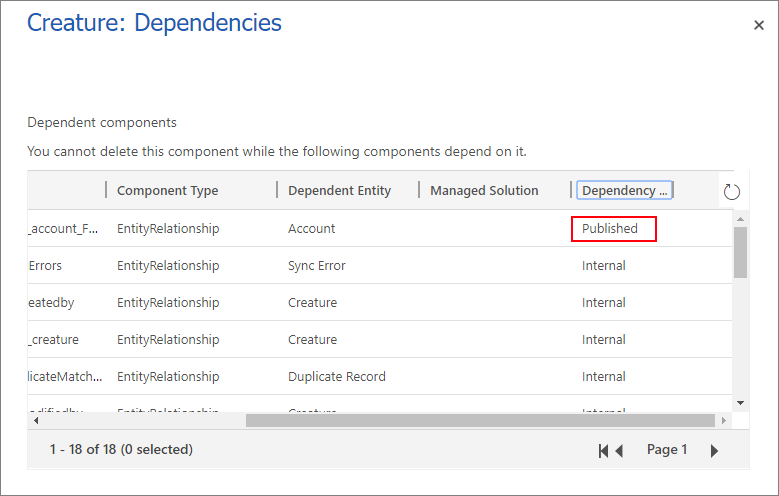Select the Duplicate Record row

coord(336,377)
